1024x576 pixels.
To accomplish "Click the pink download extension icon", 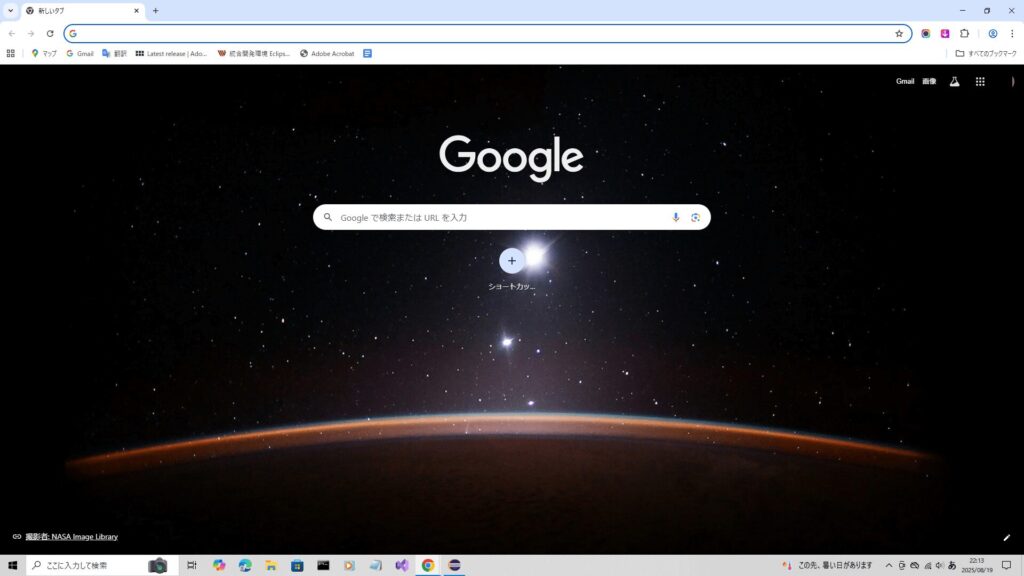I will tap(945, 33).
